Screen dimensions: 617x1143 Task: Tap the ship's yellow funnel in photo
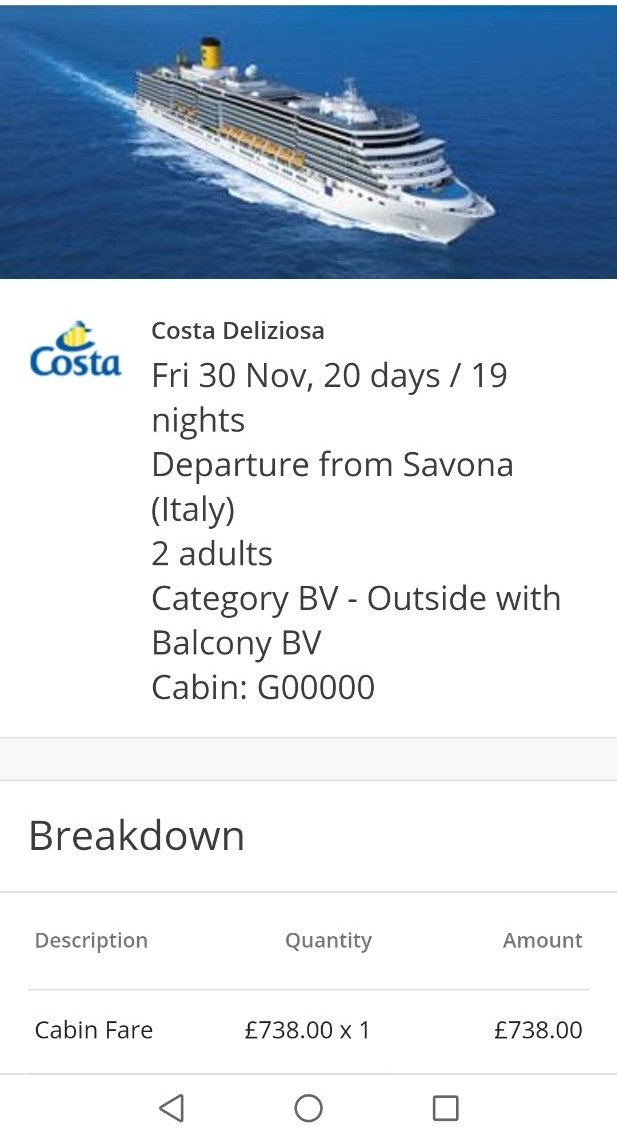(211, 54)
